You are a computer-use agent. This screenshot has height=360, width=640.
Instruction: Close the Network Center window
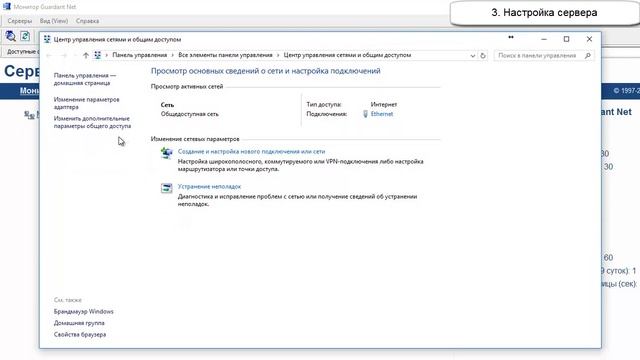tap(589, 39)
